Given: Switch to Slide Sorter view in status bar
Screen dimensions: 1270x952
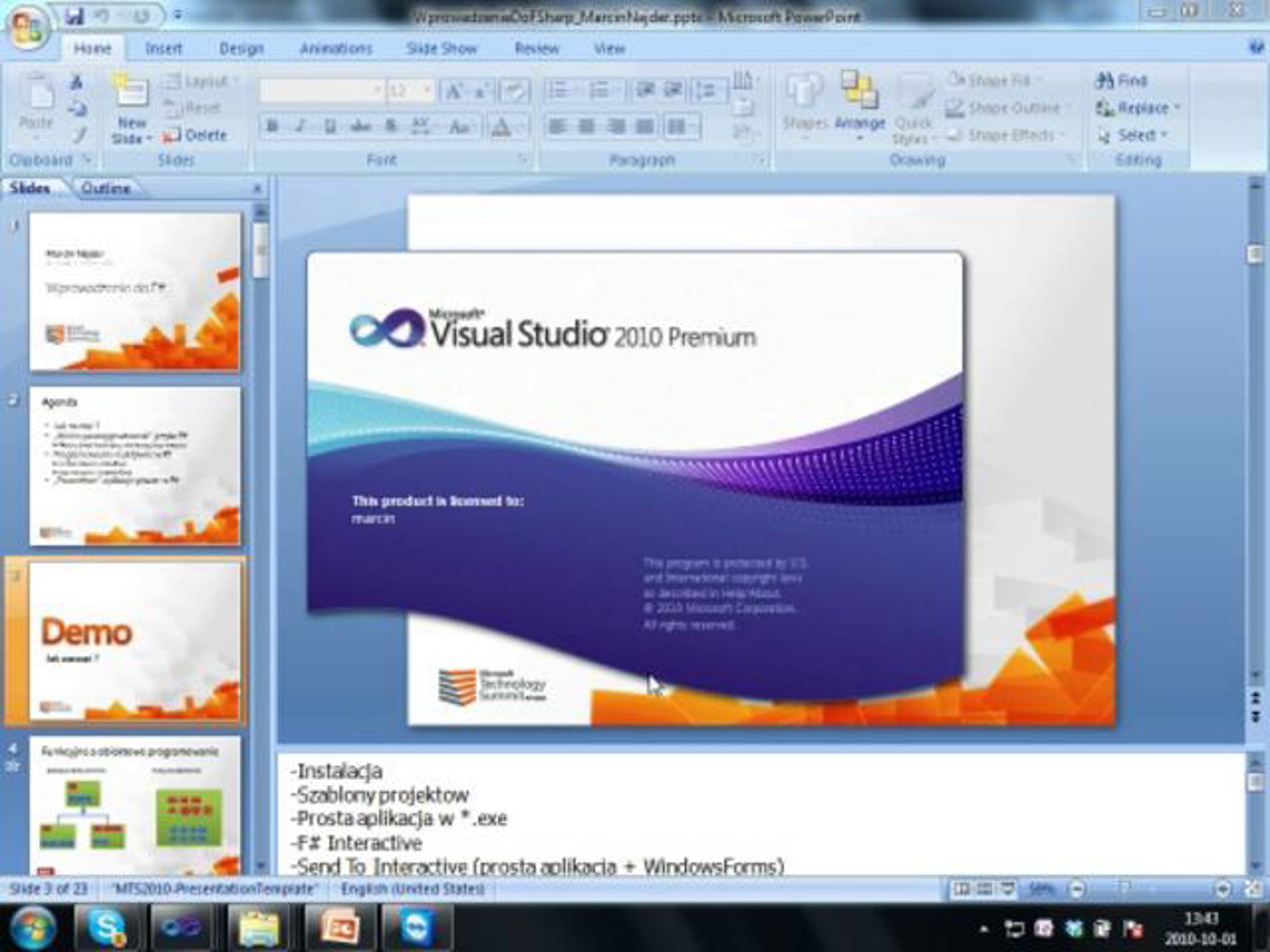Looking at the screenshot, I should pos(984,890).
